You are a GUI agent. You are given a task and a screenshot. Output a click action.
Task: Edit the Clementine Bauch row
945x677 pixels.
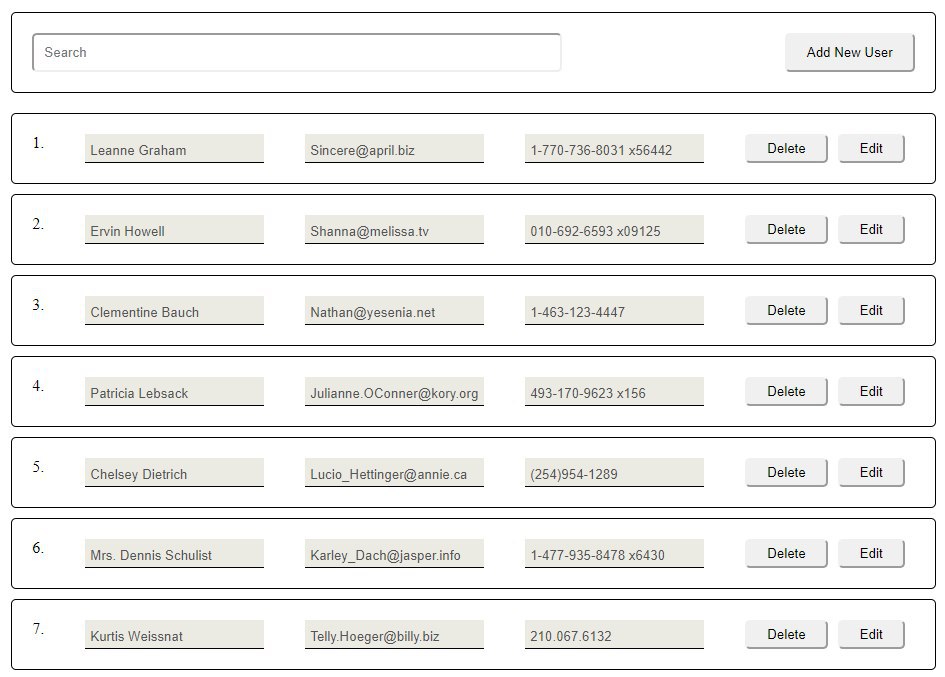pos(871,310)
